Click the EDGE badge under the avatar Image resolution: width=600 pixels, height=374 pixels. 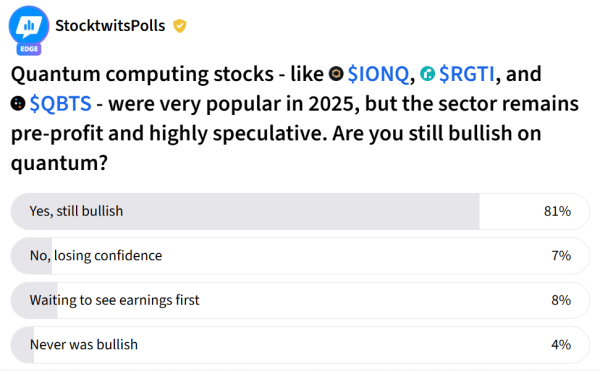[x=29, y=49]
